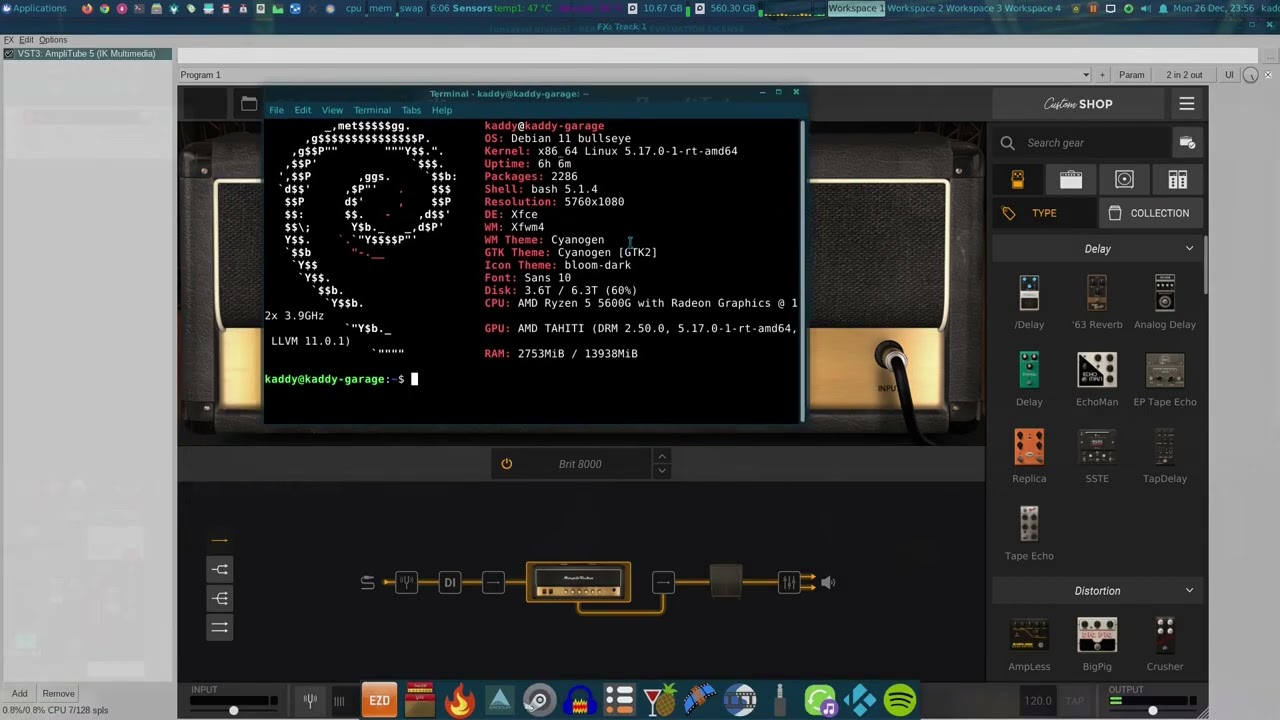Collapse the Distortion gear section
The width and height of the screenshot is (1280, 720).
click(x=1189, y=591)
